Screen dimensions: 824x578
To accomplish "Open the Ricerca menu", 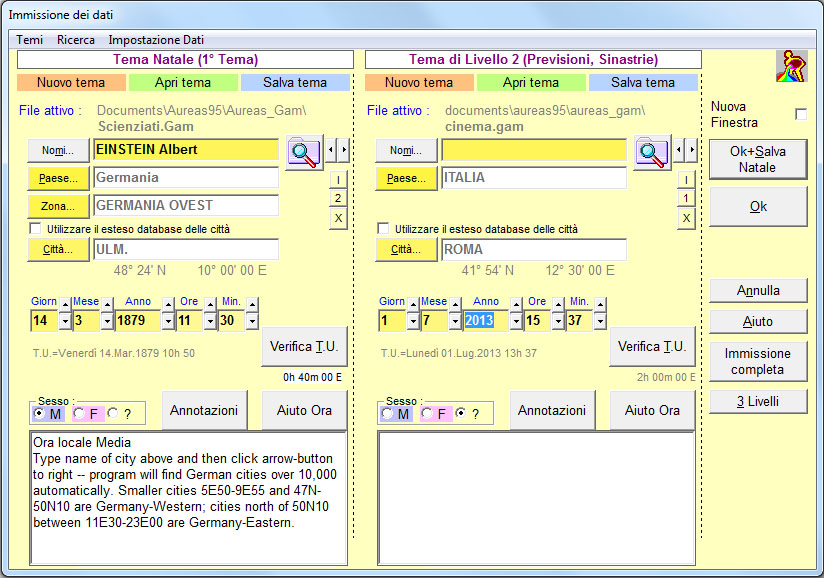I will click(x=76, y=40).
